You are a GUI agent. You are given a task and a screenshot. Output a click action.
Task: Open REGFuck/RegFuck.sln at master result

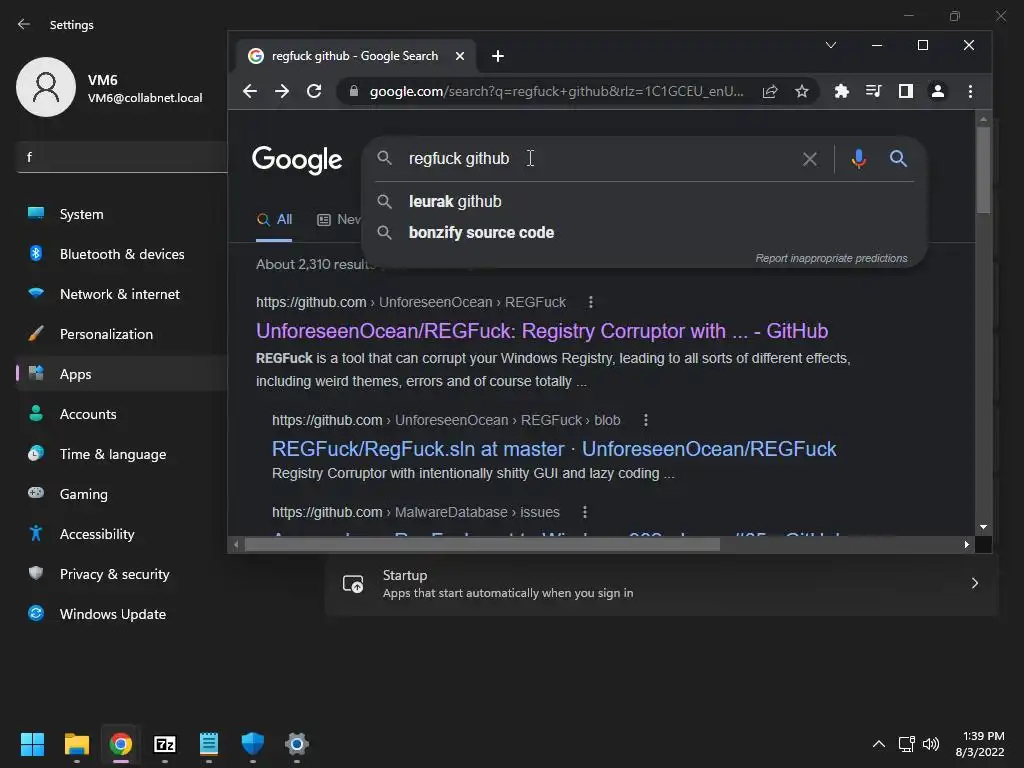(554, 449)
